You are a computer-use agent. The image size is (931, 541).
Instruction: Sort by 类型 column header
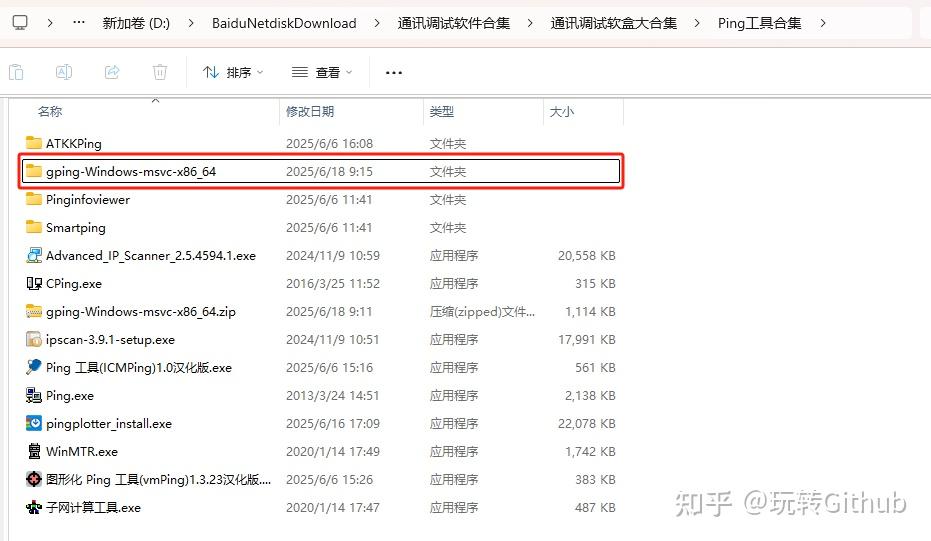tap(442, 111)
